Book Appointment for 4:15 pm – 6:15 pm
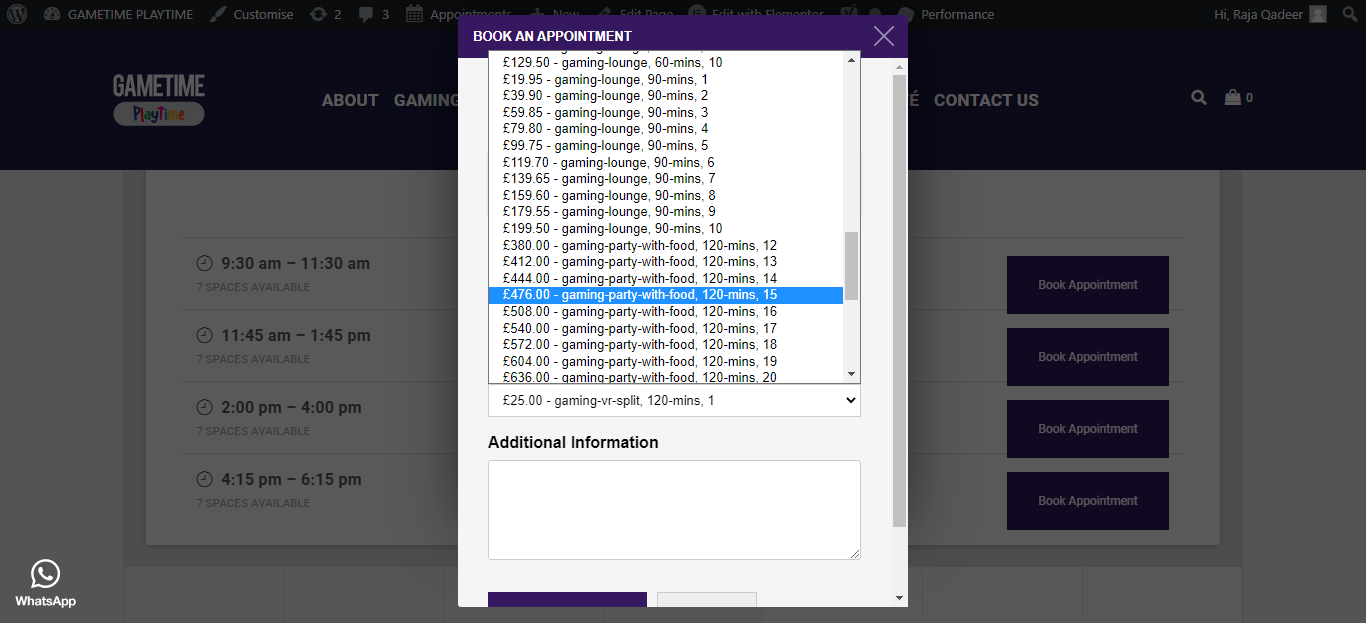Viewport: 1366px width, 623px height. click(1088, 501)
